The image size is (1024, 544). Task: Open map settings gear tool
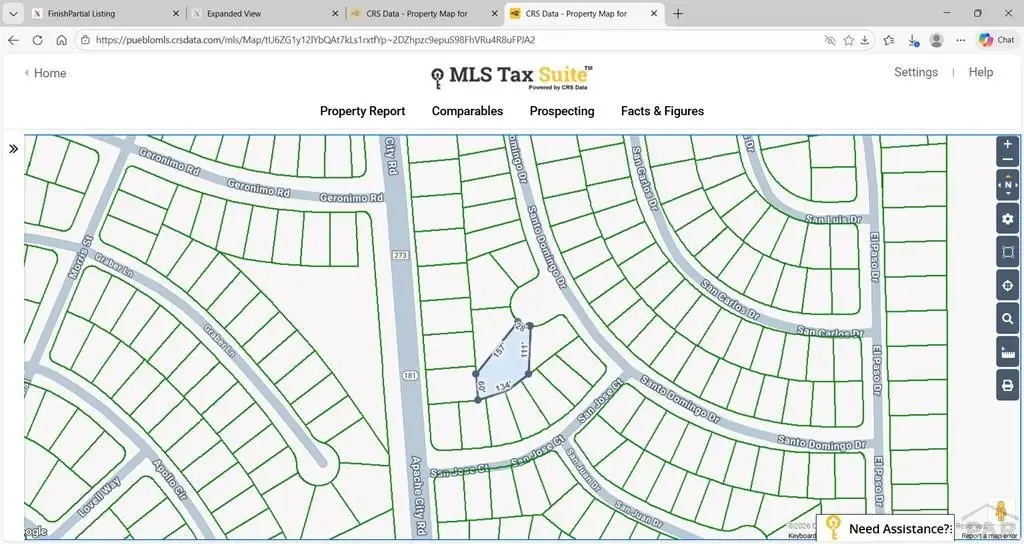tap(1007, 219)
